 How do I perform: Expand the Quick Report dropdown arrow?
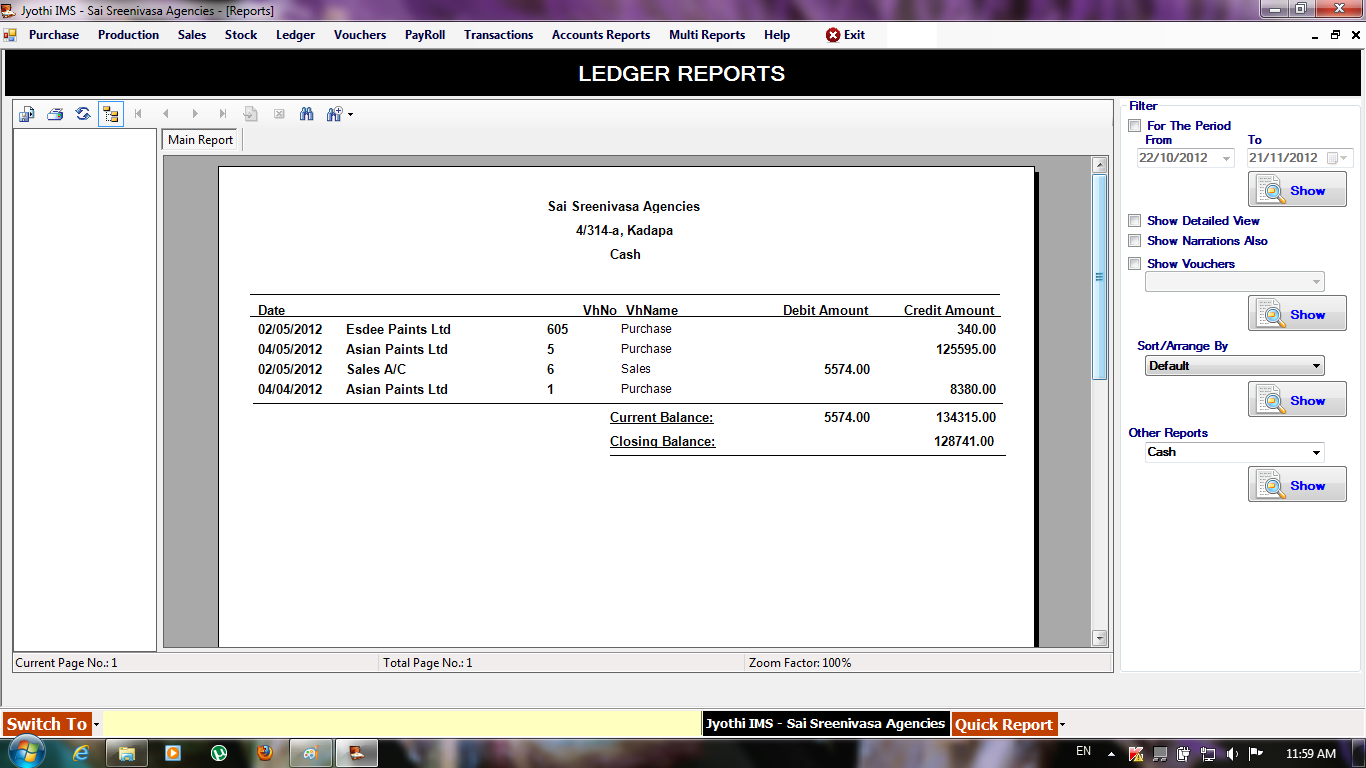(x=1062, y=725)
